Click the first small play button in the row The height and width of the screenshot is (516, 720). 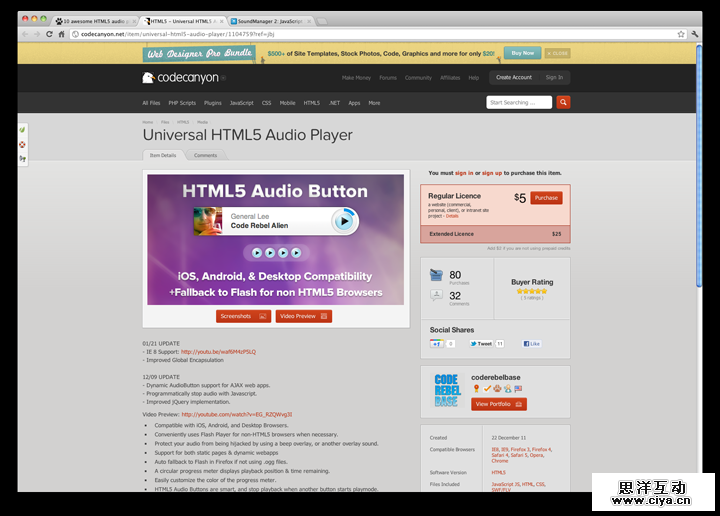pyautogui.click(x=257, y=252)
